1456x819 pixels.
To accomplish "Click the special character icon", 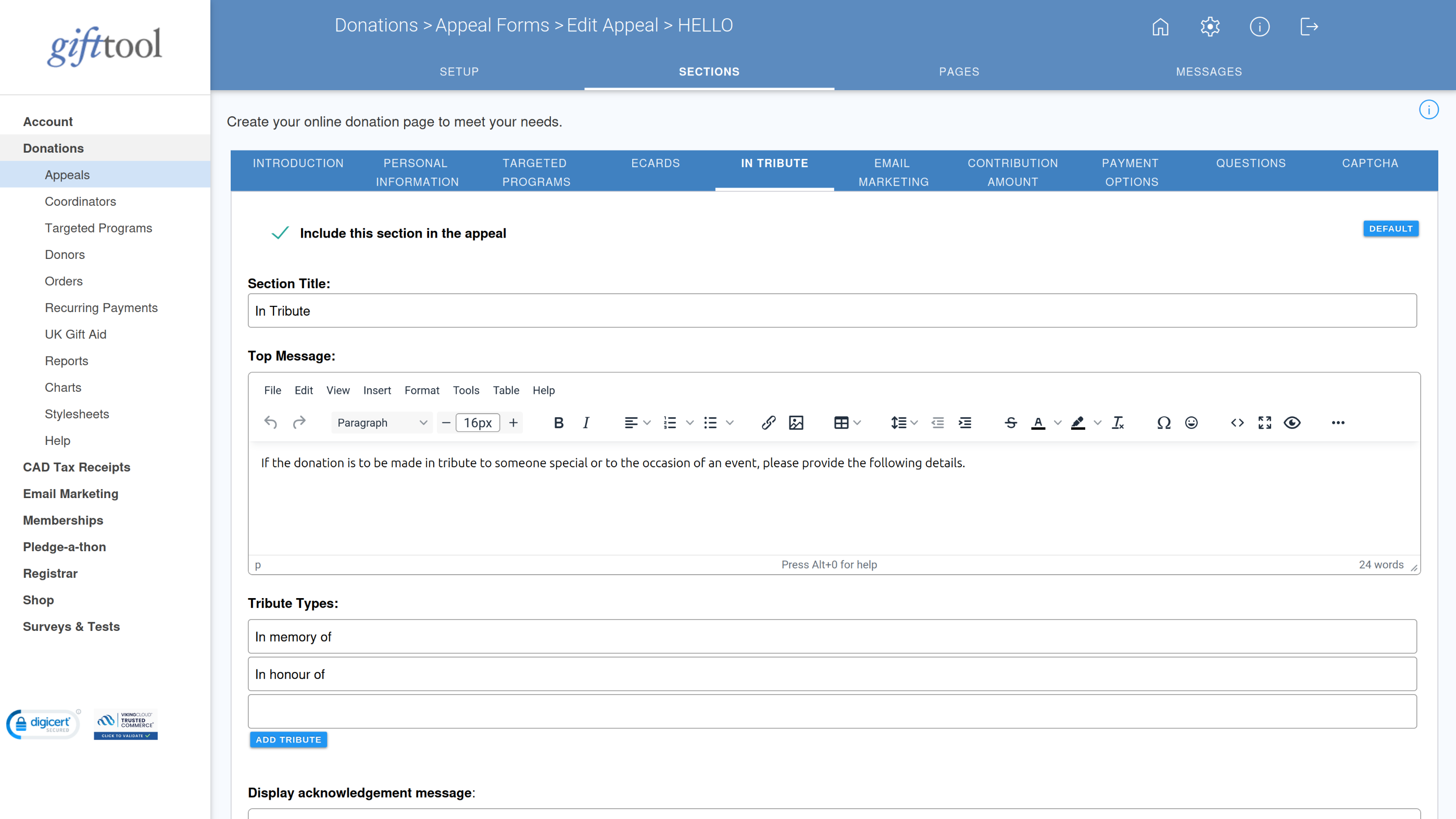I will (x=1163, y=423).
